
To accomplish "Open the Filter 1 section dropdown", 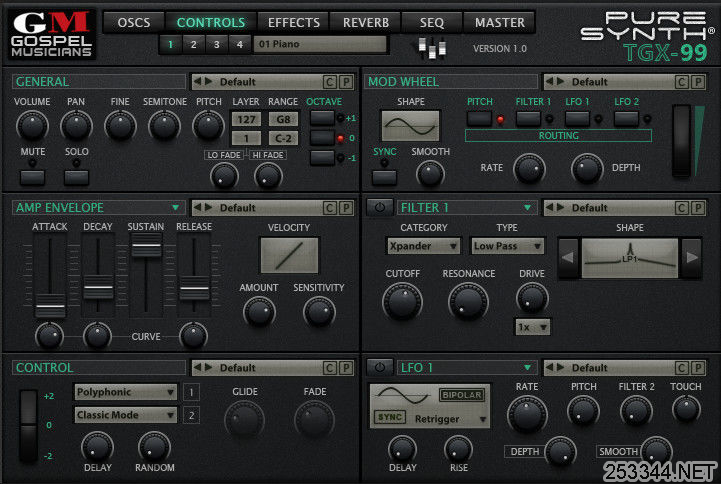I will 527,208.
